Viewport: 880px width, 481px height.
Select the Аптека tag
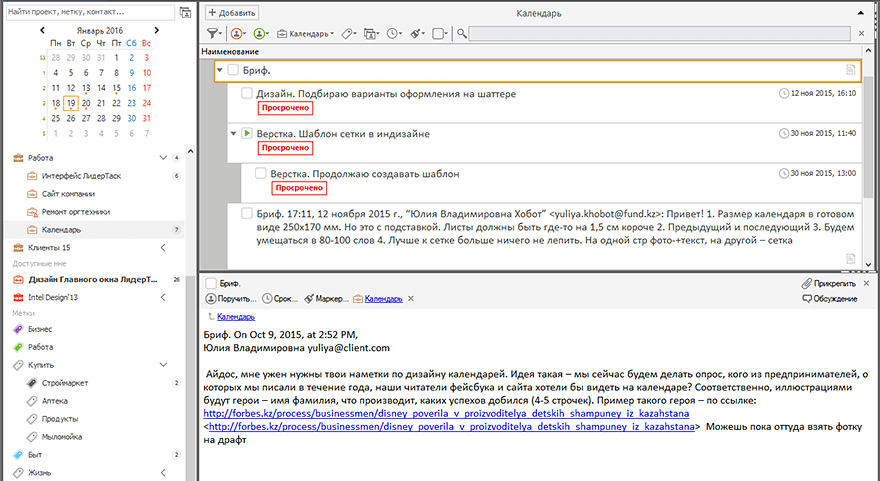(54, 401)
